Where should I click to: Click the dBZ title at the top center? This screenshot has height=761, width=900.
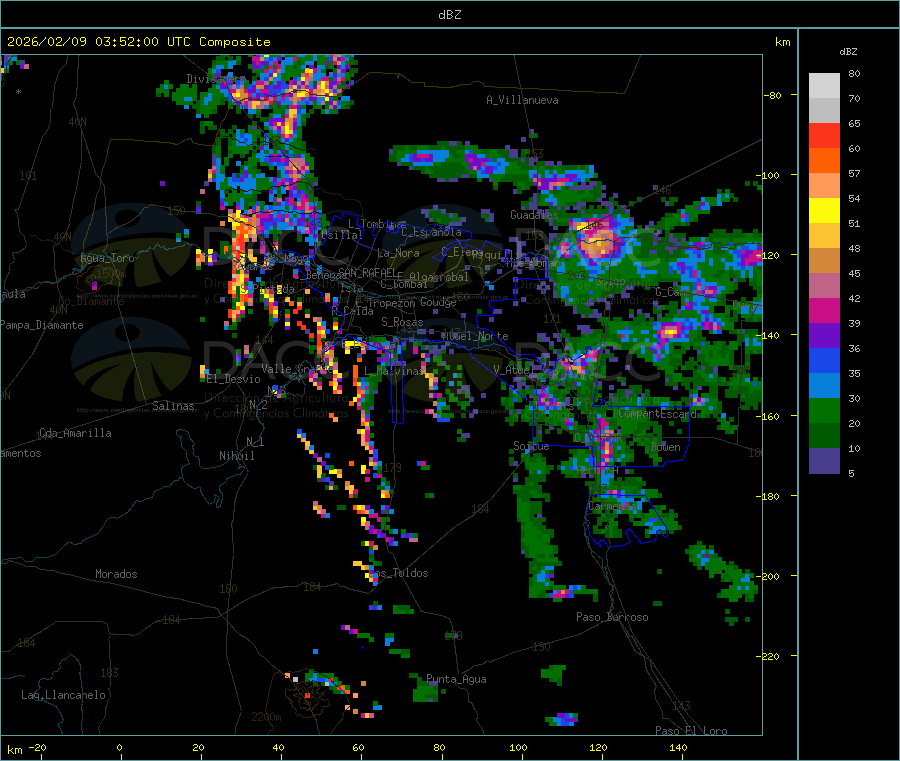click(x=449, y=14)
